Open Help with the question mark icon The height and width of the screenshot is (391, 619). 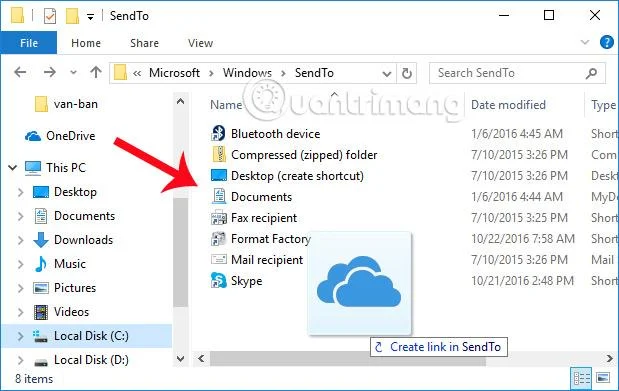pyautogui.click(x=606, y=42)
